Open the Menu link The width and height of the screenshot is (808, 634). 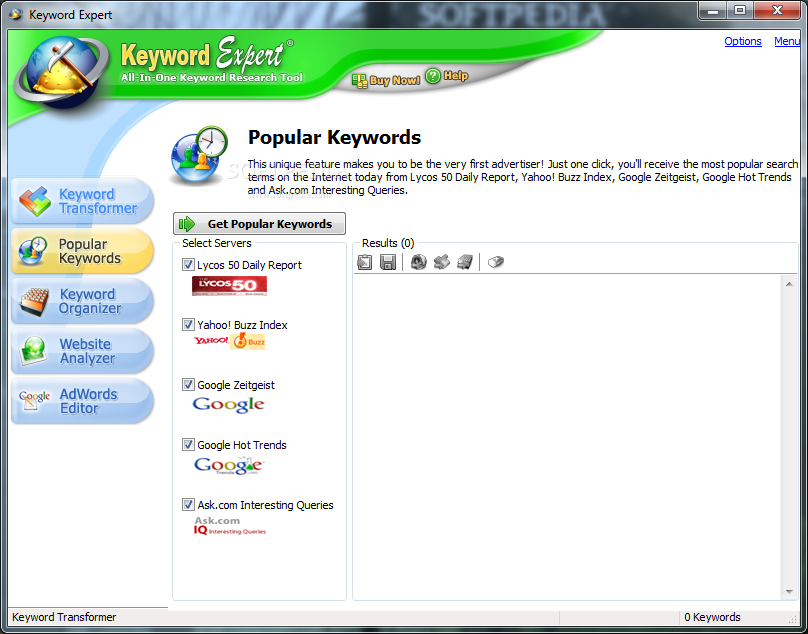pyautogui.click(x=787, y=41)
